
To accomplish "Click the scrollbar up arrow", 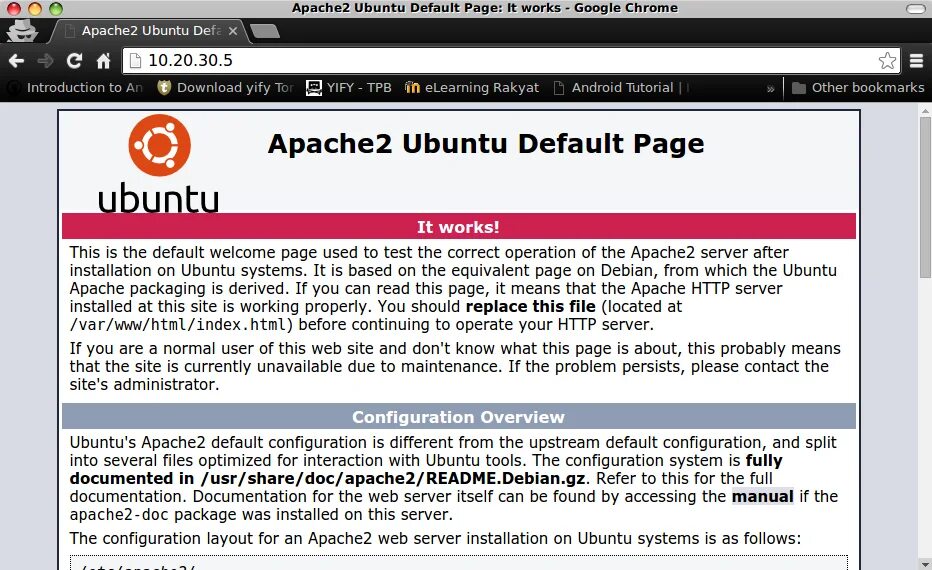I will (x=925, y=111).
